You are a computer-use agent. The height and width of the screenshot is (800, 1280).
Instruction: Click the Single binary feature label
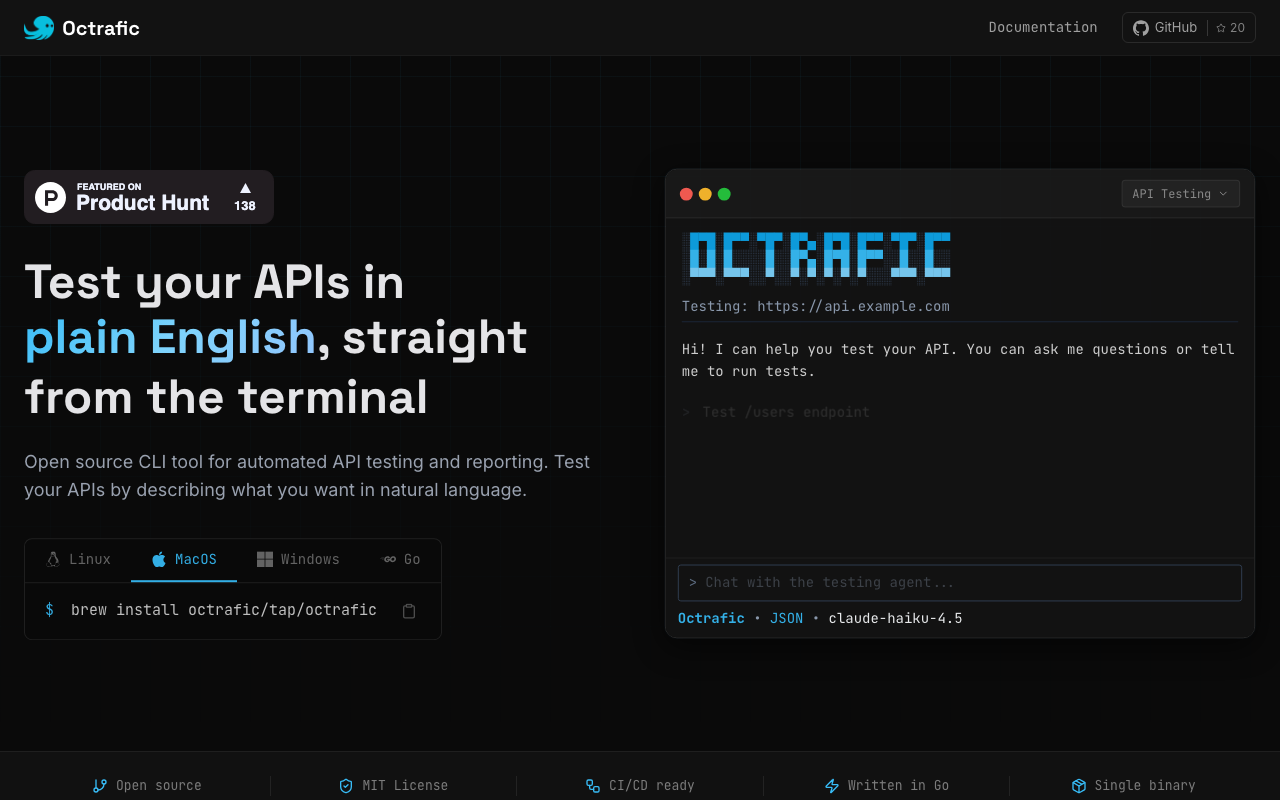1145,786
